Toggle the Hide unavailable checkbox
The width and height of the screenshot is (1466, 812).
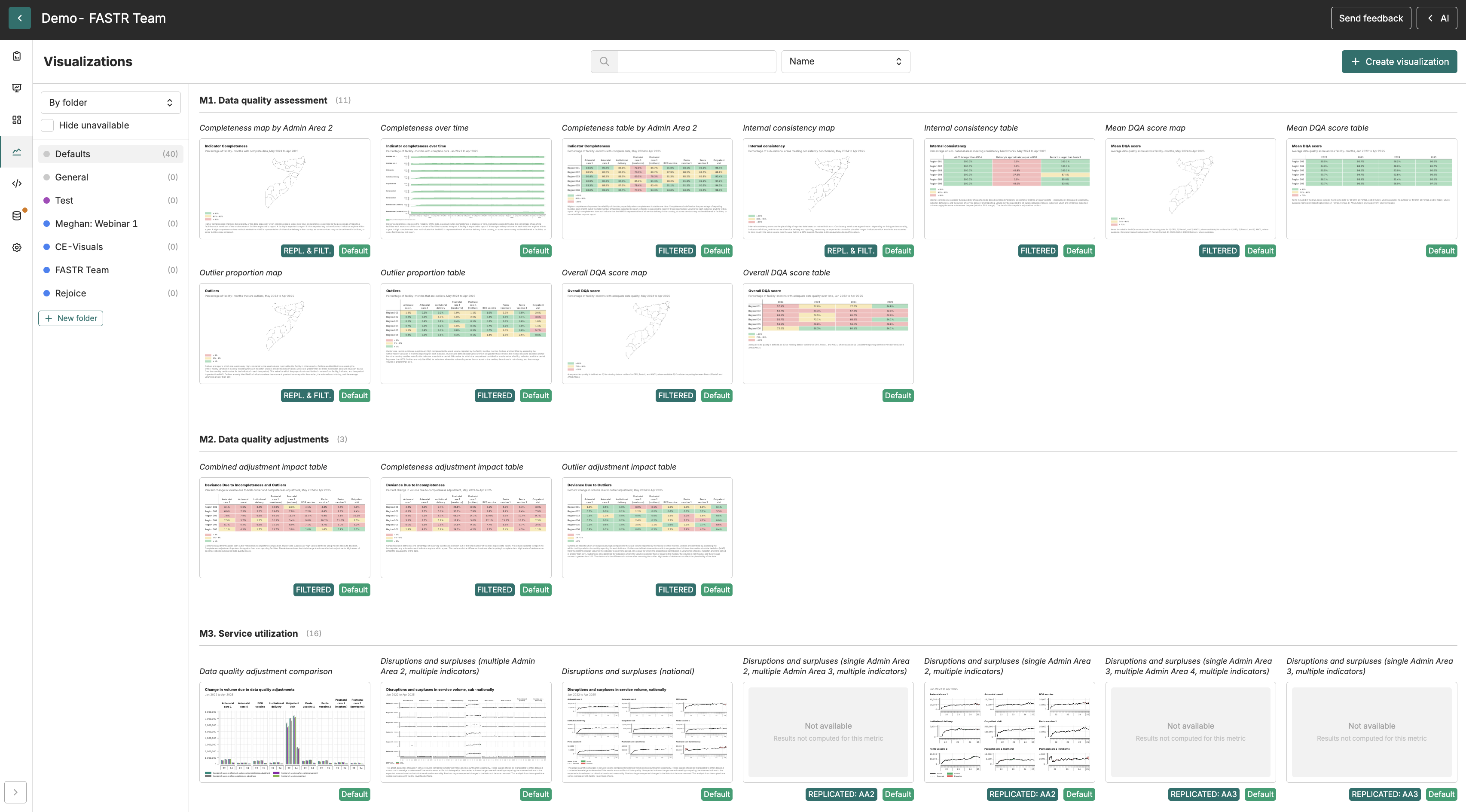[48, 125]
